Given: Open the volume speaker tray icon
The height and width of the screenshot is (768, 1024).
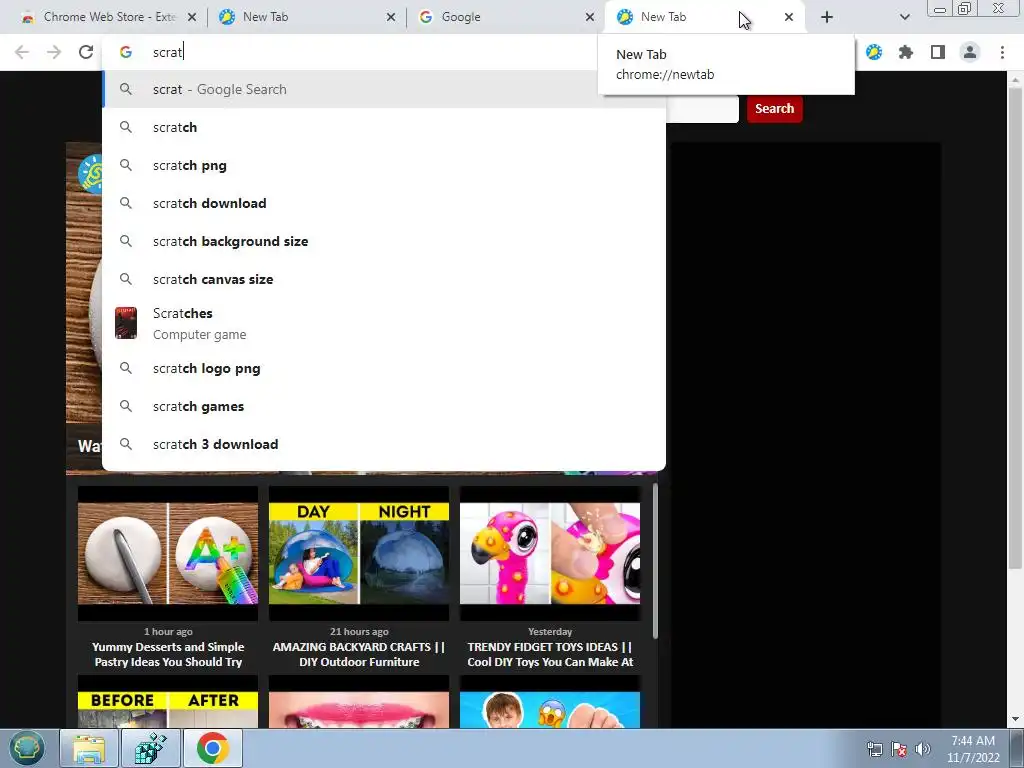Looking at the screenshot, I should (923, 749).
